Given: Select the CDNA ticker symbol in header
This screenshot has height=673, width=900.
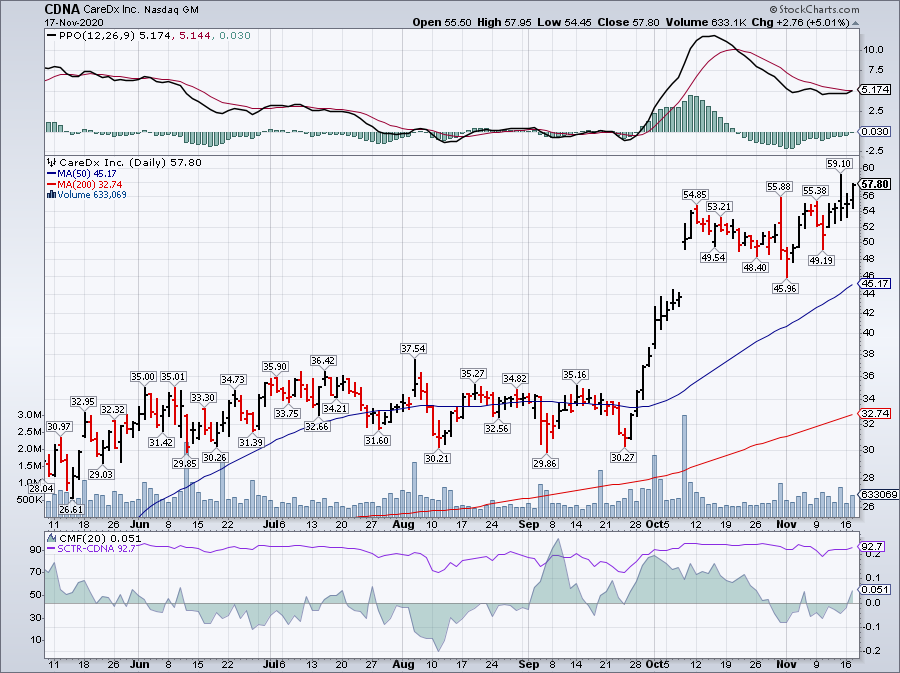Looking at the screenshot, I should pos(62,10).
